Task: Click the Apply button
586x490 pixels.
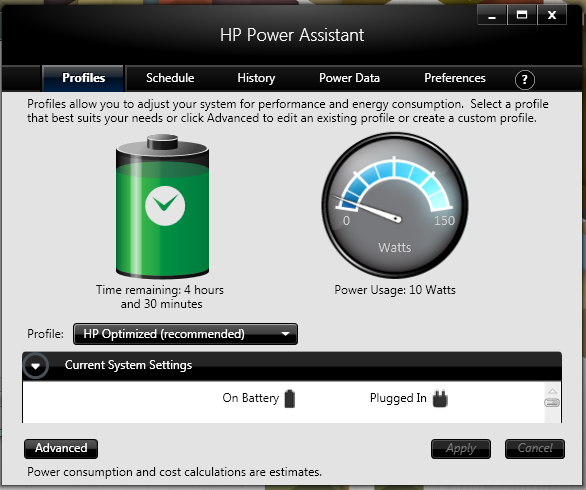Action: coord(461,448)
